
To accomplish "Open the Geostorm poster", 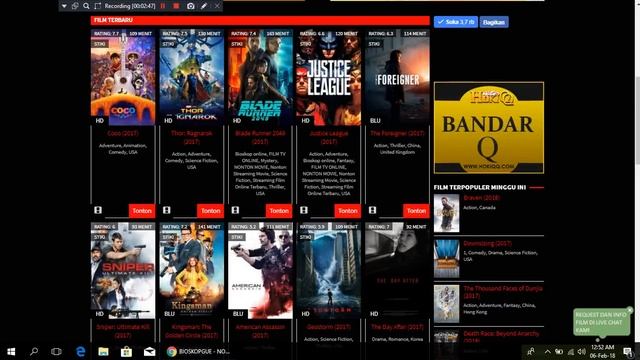I will 329,271.
